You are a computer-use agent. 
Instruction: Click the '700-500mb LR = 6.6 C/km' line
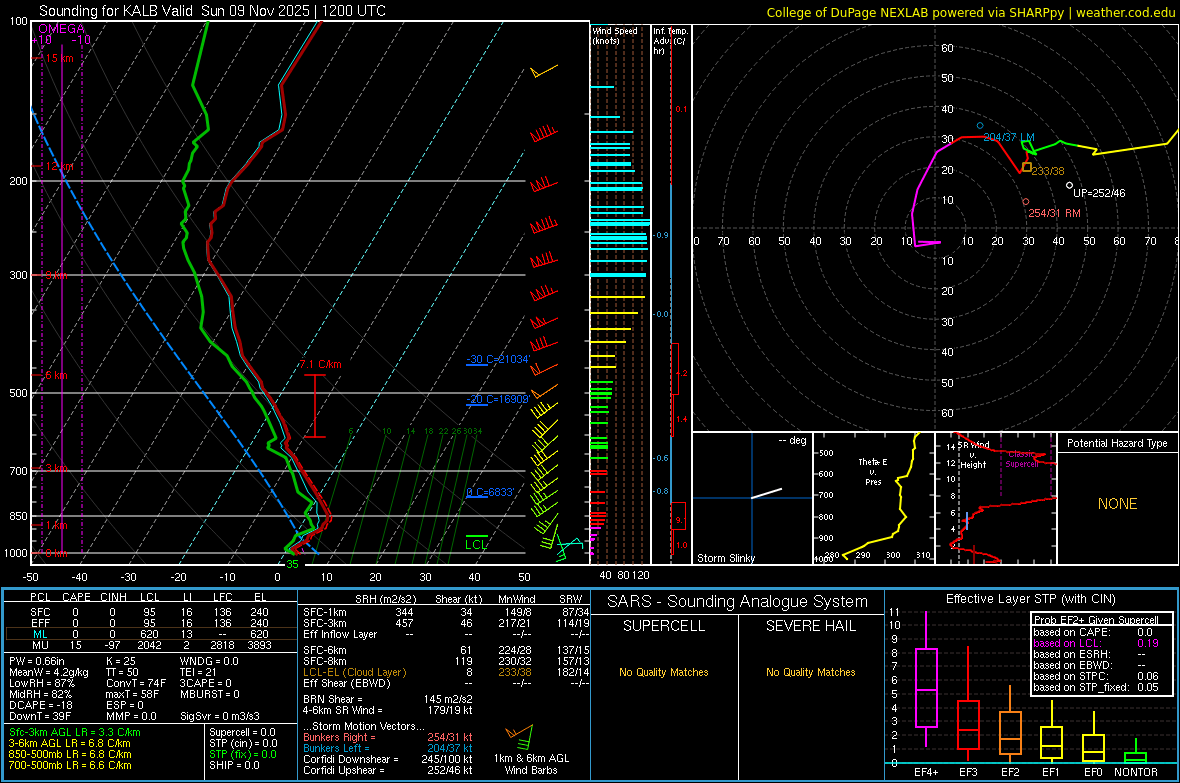coord(70,765)
